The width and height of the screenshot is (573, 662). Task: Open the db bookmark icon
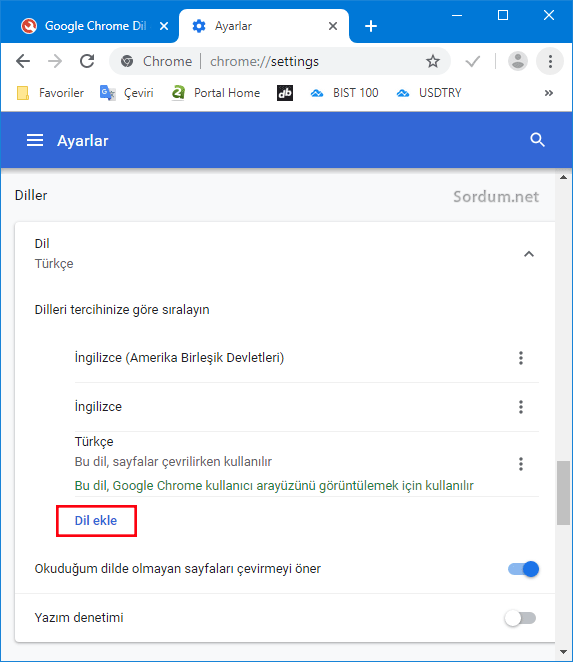coord(285,93)
